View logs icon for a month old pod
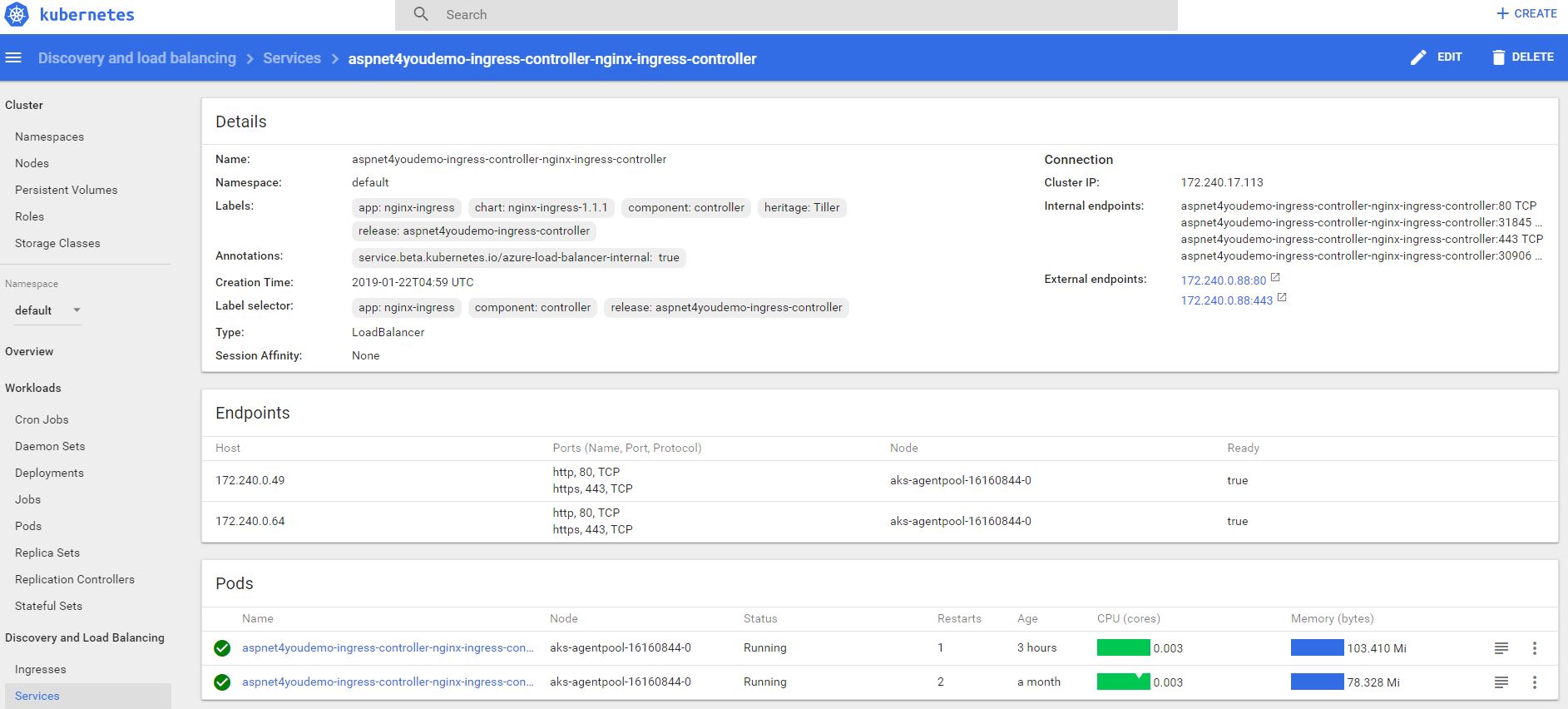 click(x=1501, y=682)
